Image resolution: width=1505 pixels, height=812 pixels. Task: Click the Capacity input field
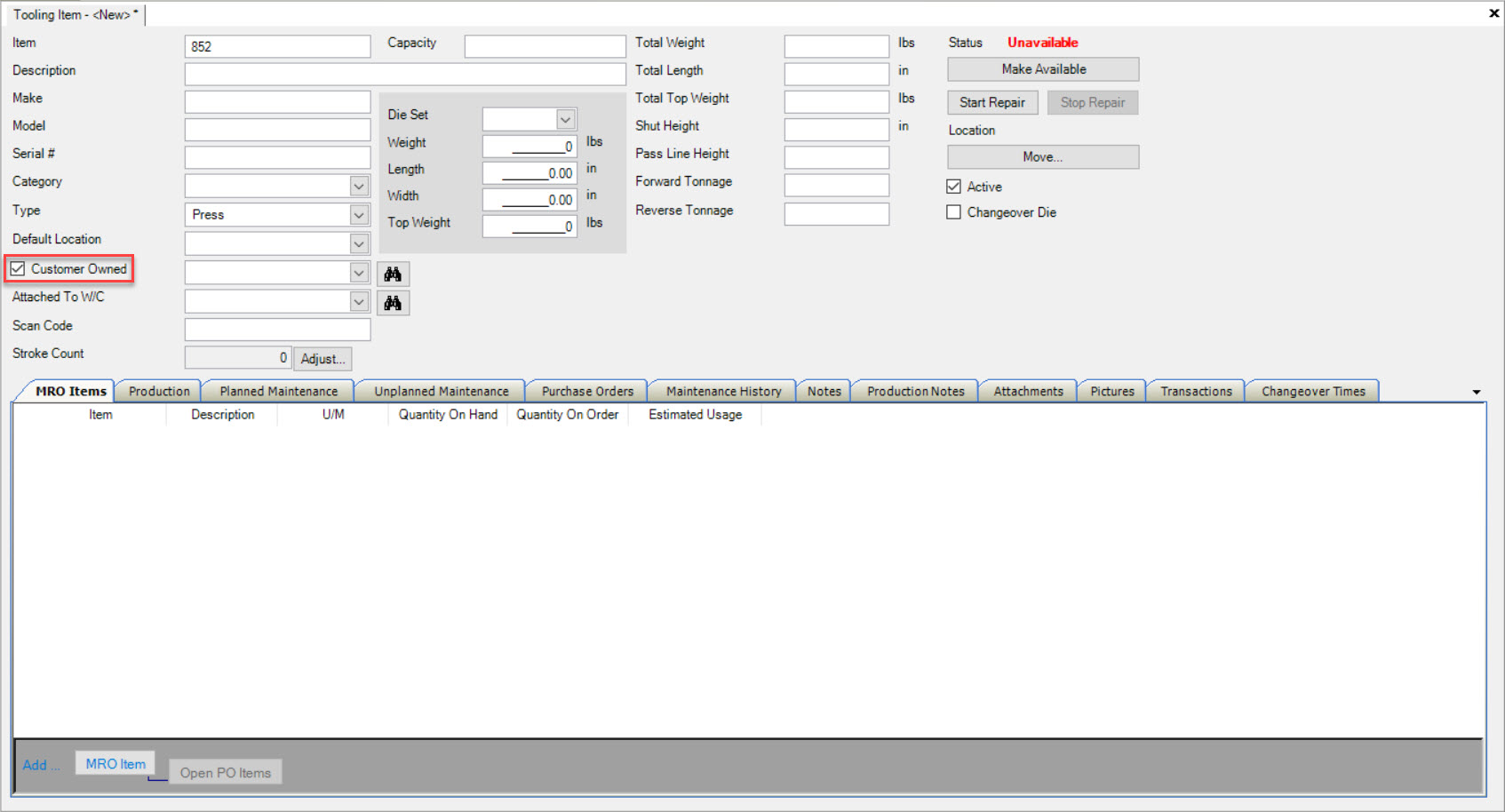click(x=545, y=46)
